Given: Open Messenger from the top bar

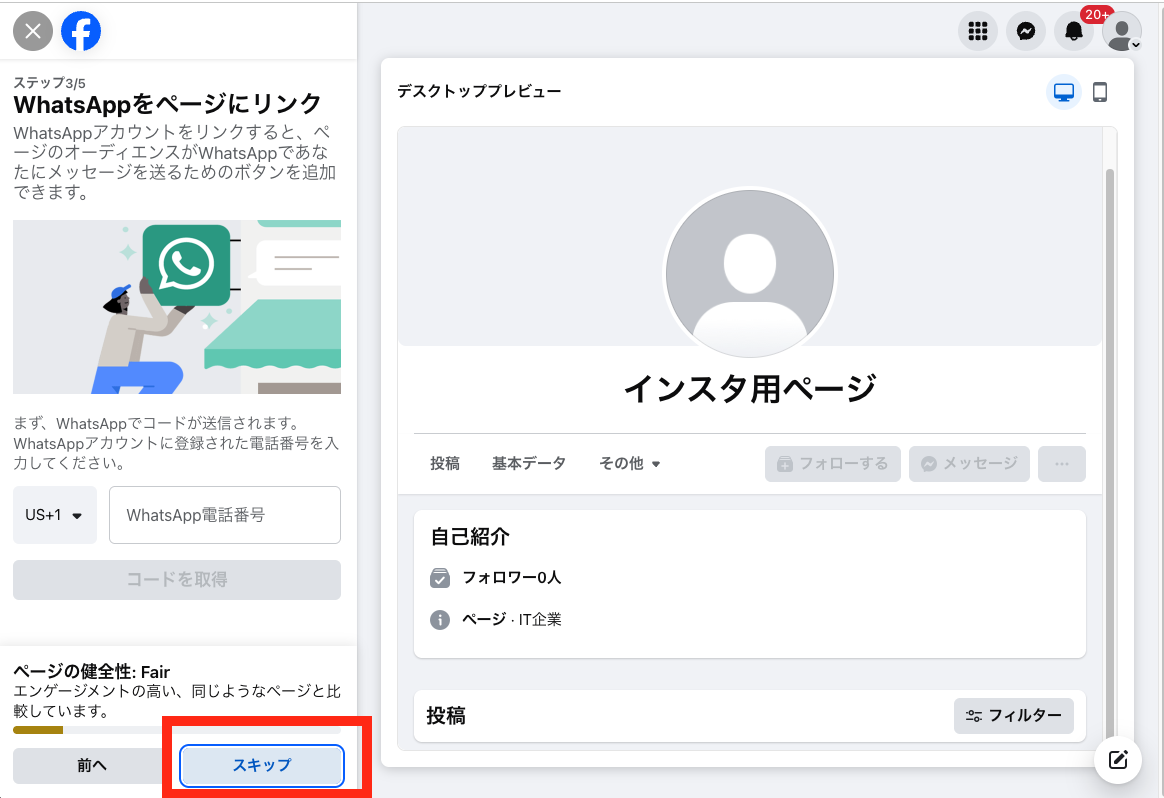Looking at the screenshot, I should (1025, 31).
